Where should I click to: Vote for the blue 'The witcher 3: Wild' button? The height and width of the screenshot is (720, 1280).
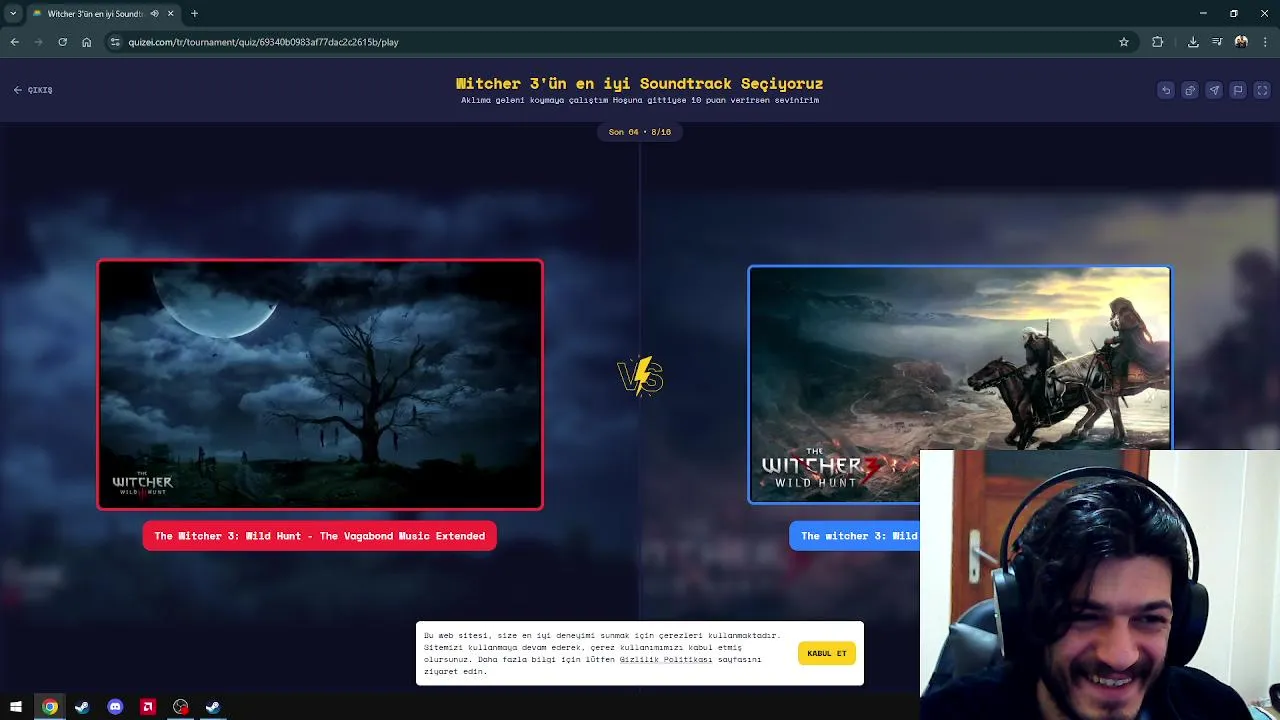coord(855,536)
